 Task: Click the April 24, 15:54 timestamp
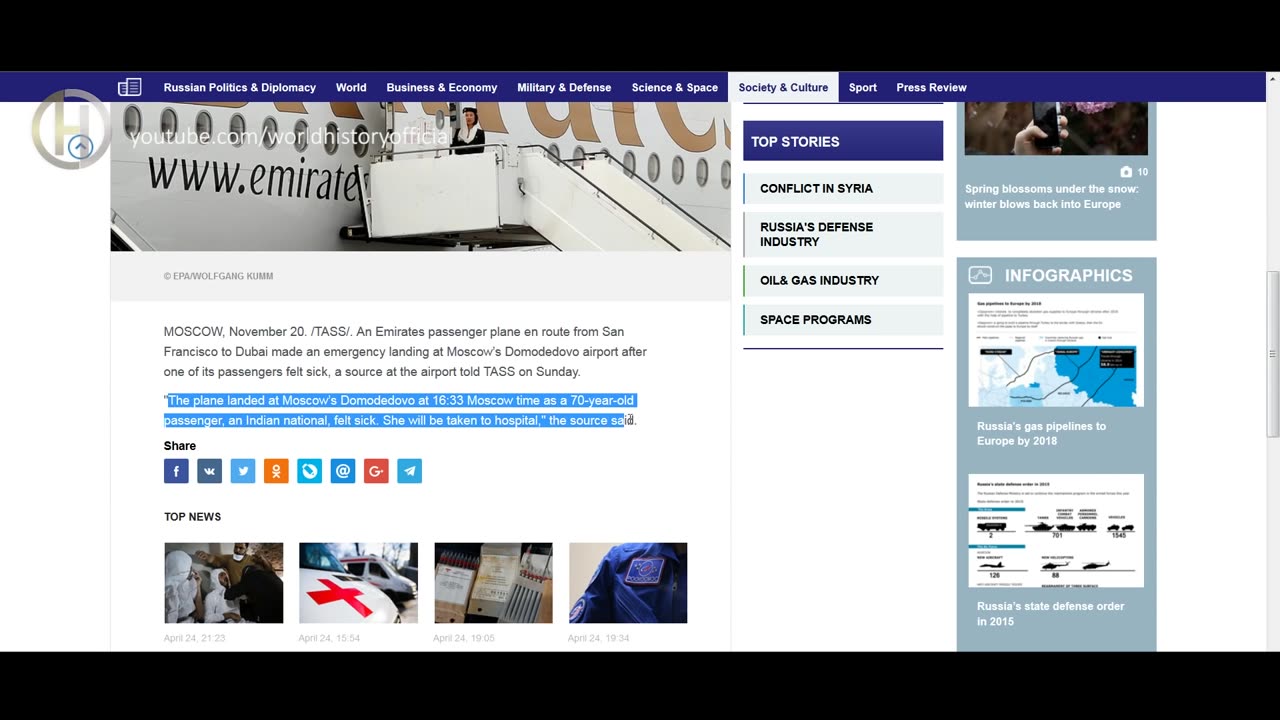click(x=329, y=638)
